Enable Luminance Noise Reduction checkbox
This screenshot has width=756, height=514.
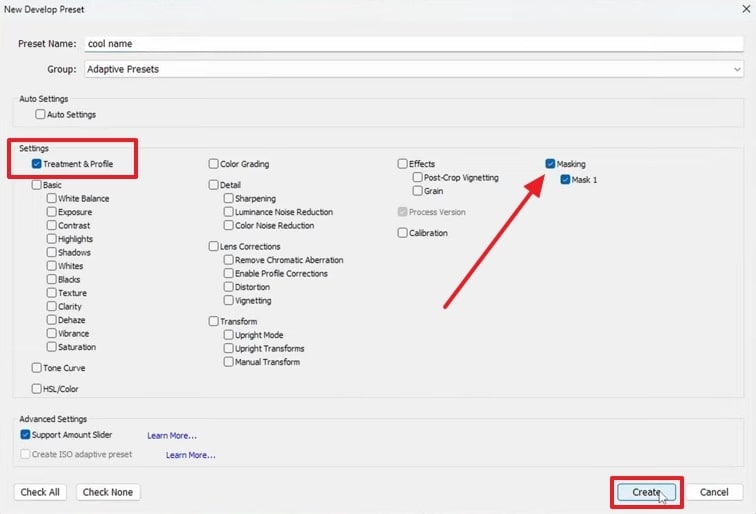(229, 212)
